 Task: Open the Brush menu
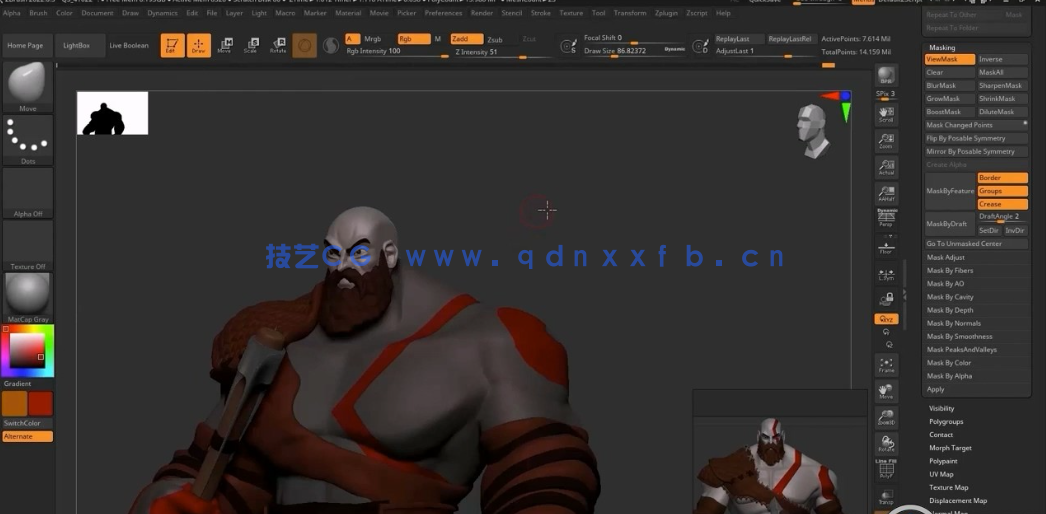tap(38, 13)
